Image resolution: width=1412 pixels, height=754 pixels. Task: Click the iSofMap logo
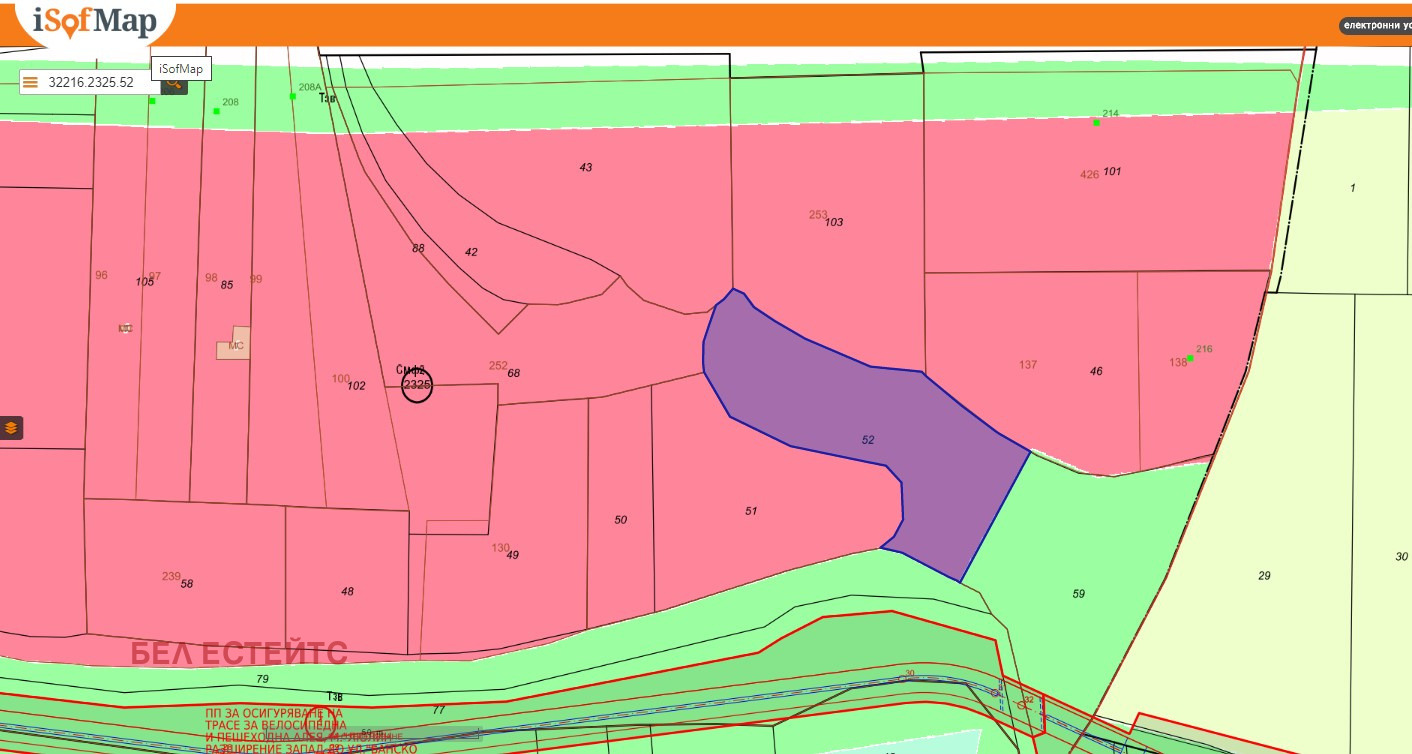94,22
